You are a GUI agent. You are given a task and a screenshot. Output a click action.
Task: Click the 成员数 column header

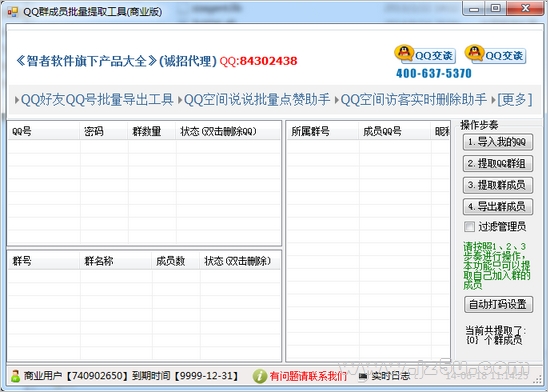tap(176, 261)
